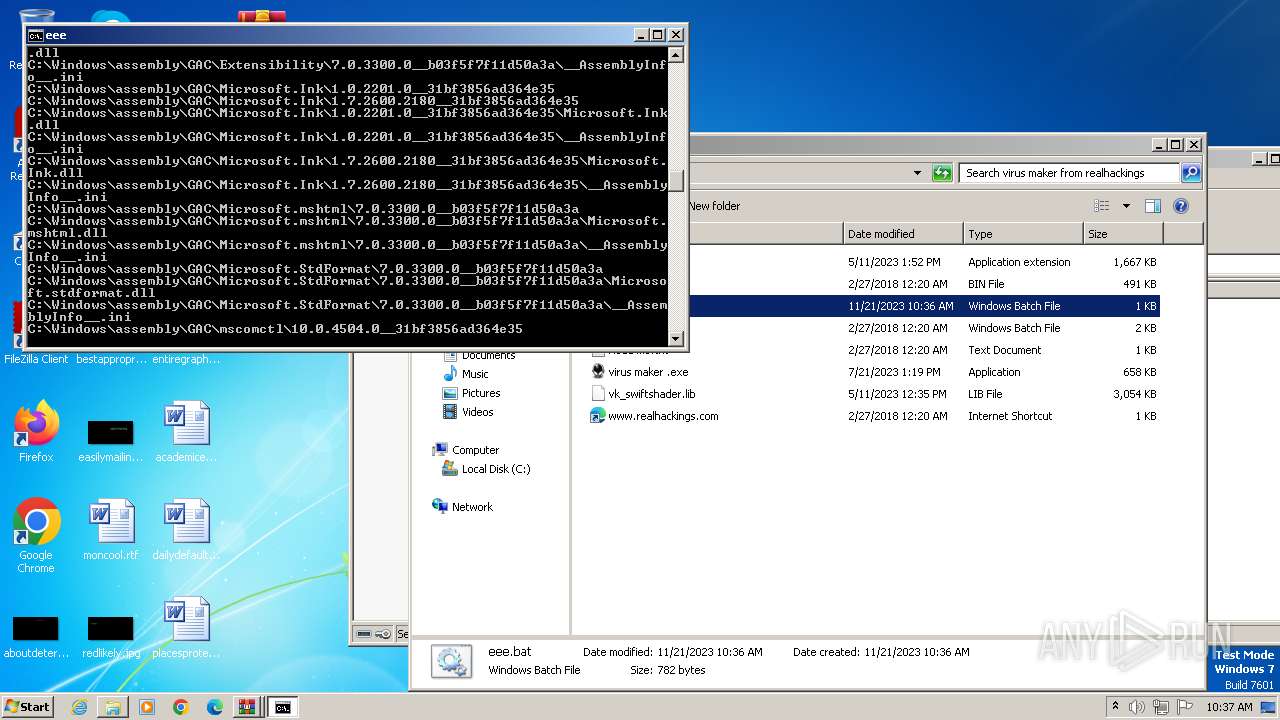Open the Videos library in sidebar

pos(477,412)
